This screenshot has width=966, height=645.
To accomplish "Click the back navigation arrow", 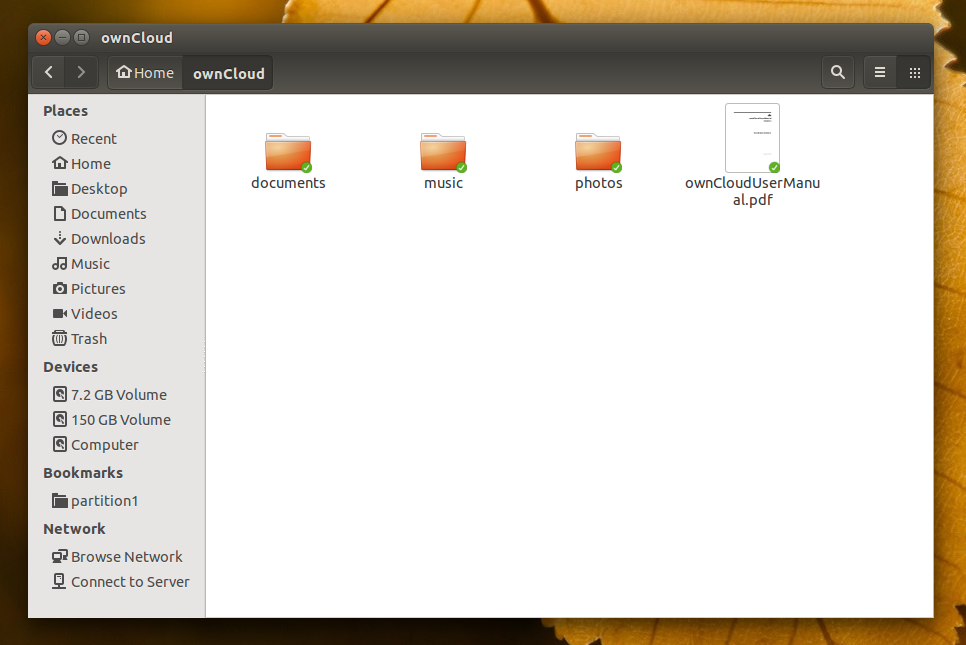I will pyautogui.click(x=48, y=72).
